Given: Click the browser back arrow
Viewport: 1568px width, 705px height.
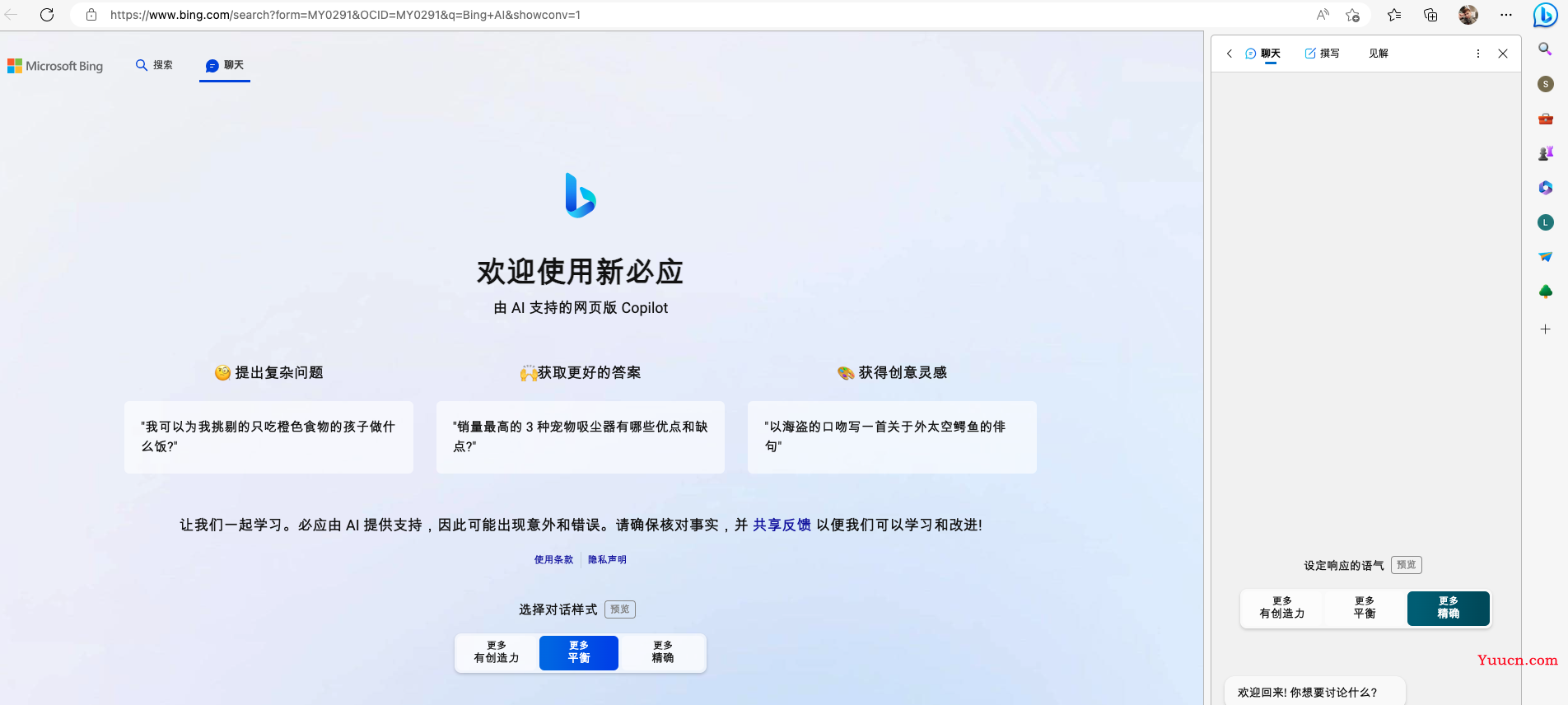Looking at the screenshot, I should pos(12,15).
